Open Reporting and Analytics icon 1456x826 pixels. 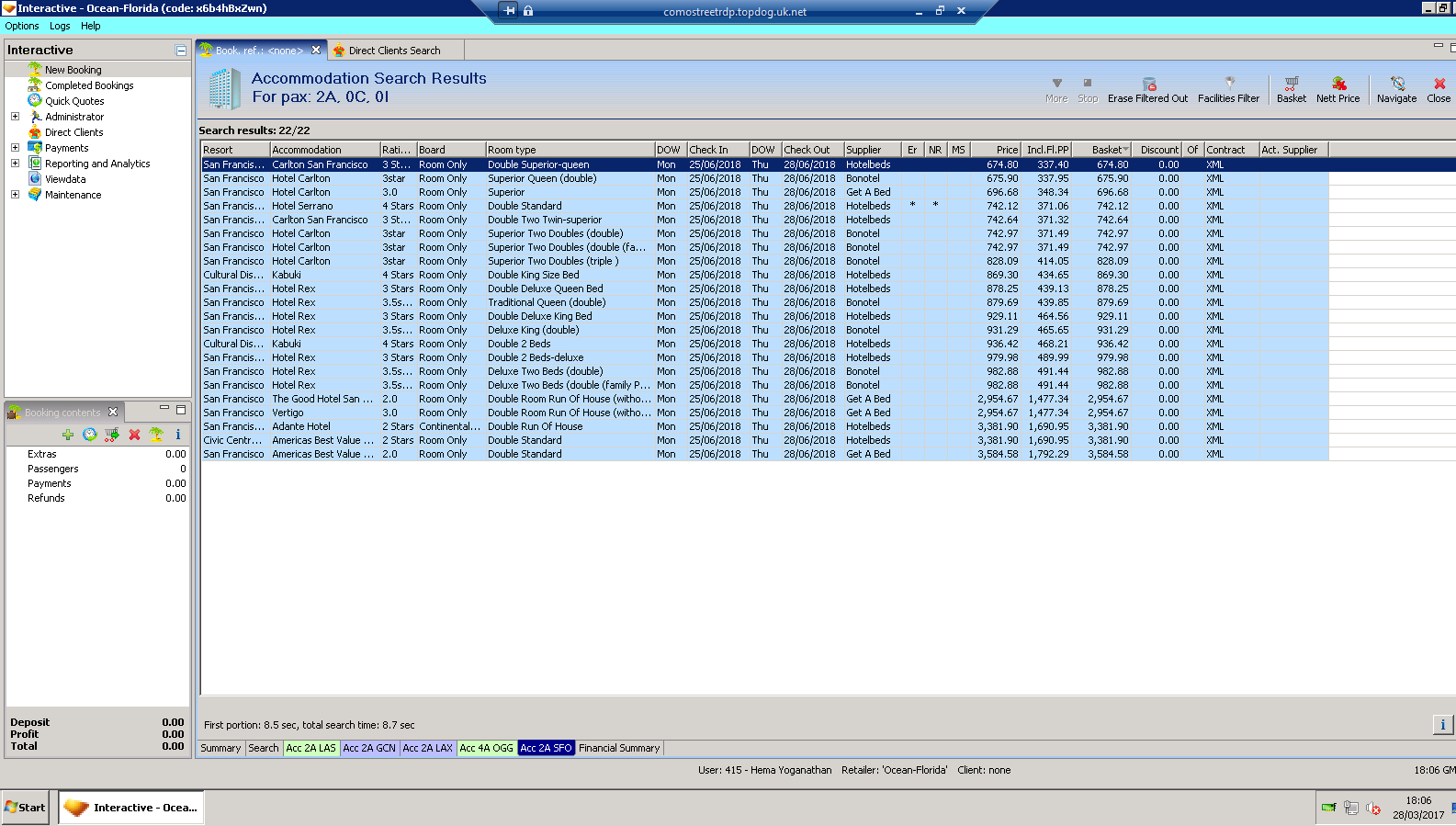tap(35, 163)
